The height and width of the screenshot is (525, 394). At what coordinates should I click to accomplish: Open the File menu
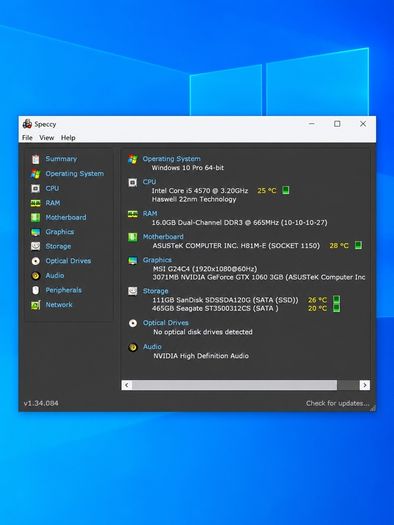pos(27,138)
